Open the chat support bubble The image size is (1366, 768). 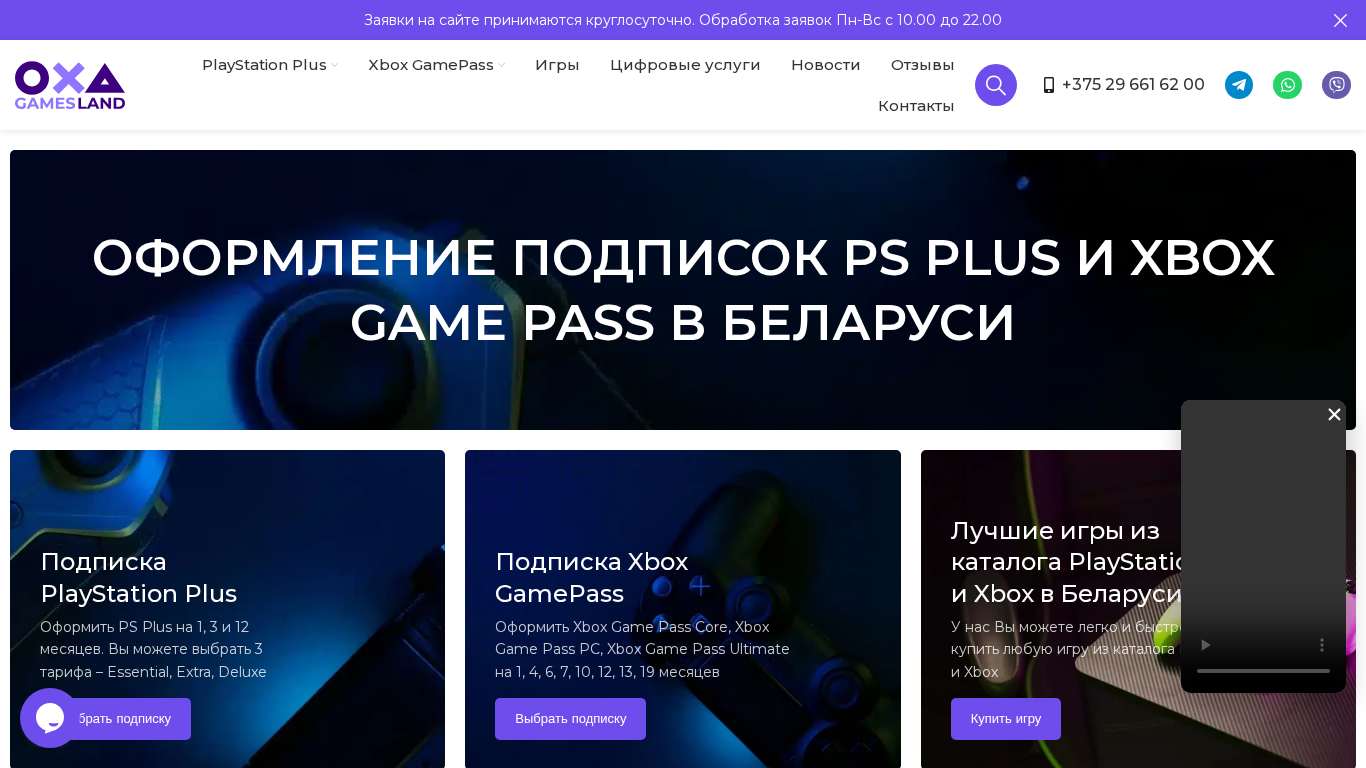pyautogui.click(x=50, y=718)
